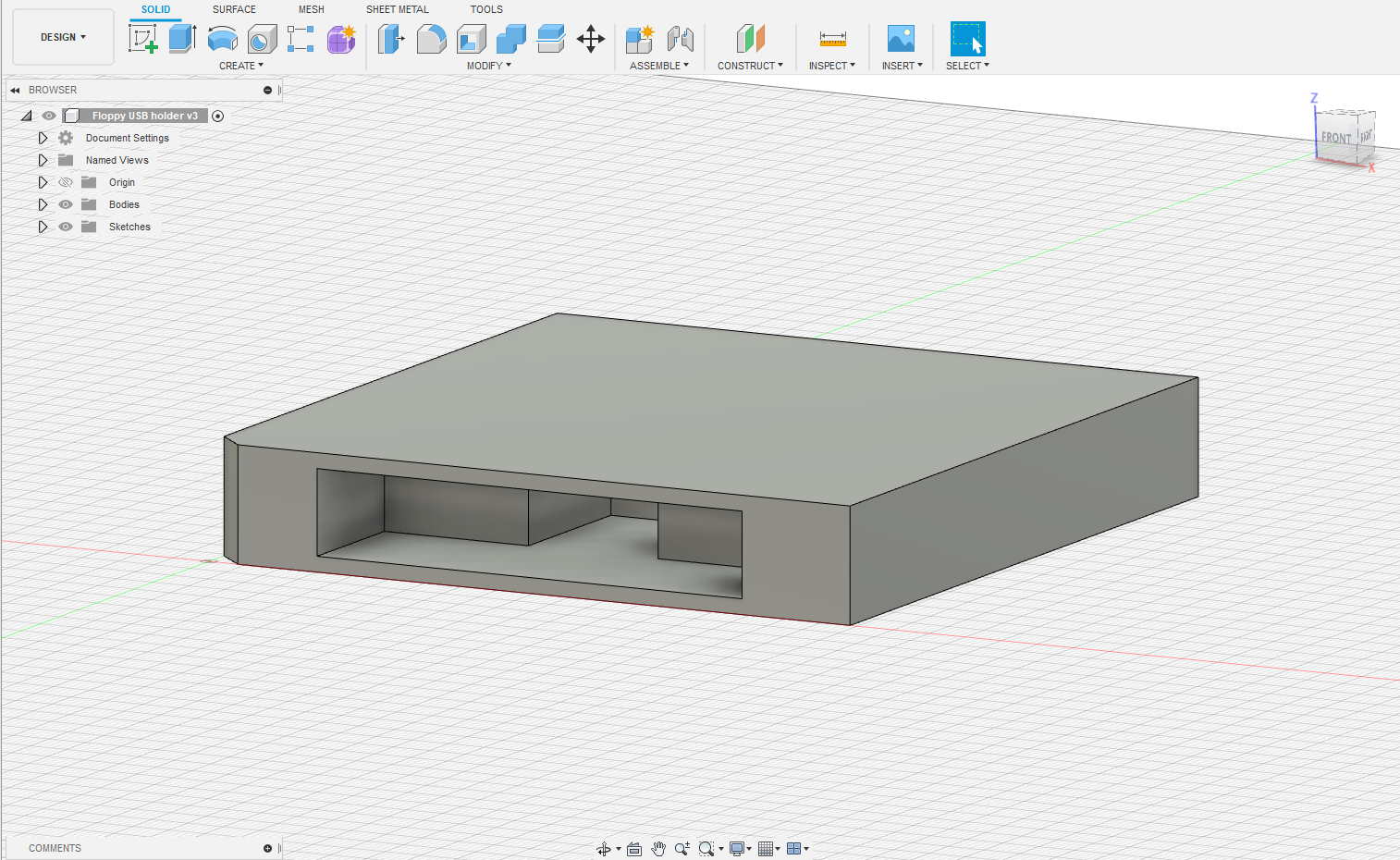Switch to the SHEET METAL tab
The height and width of the screenshot is (860, 1400).
397,9
